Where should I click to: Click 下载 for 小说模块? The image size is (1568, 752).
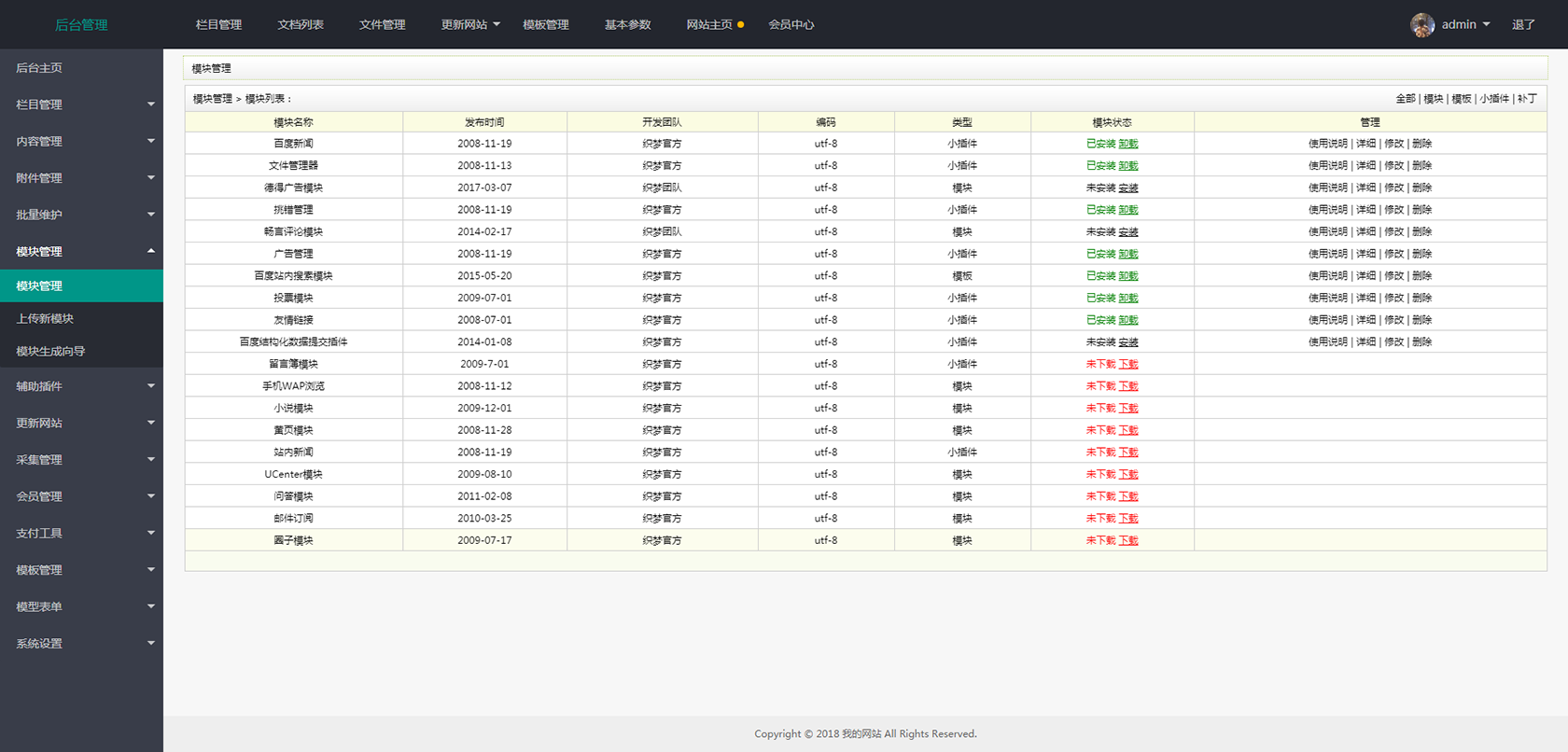coord(1128,409)
